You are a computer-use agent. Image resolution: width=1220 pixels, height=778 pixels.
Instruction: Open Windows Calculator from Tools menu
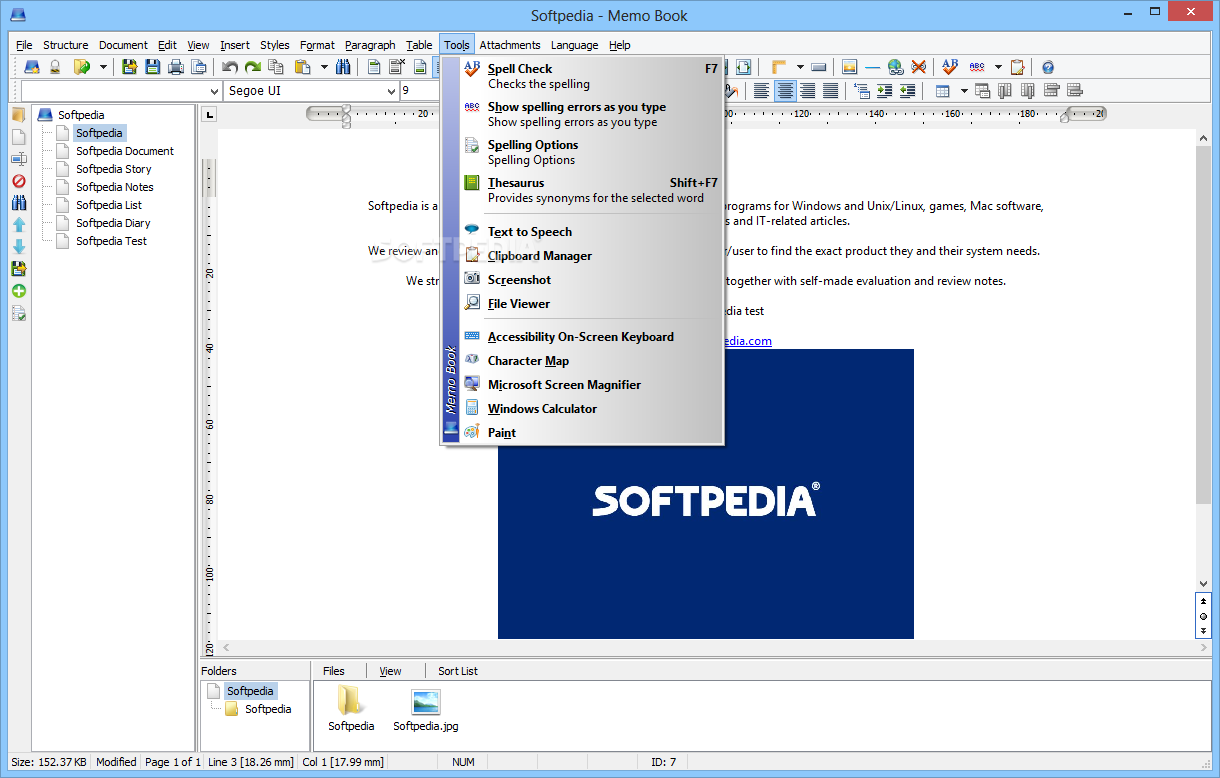(590, 409)
